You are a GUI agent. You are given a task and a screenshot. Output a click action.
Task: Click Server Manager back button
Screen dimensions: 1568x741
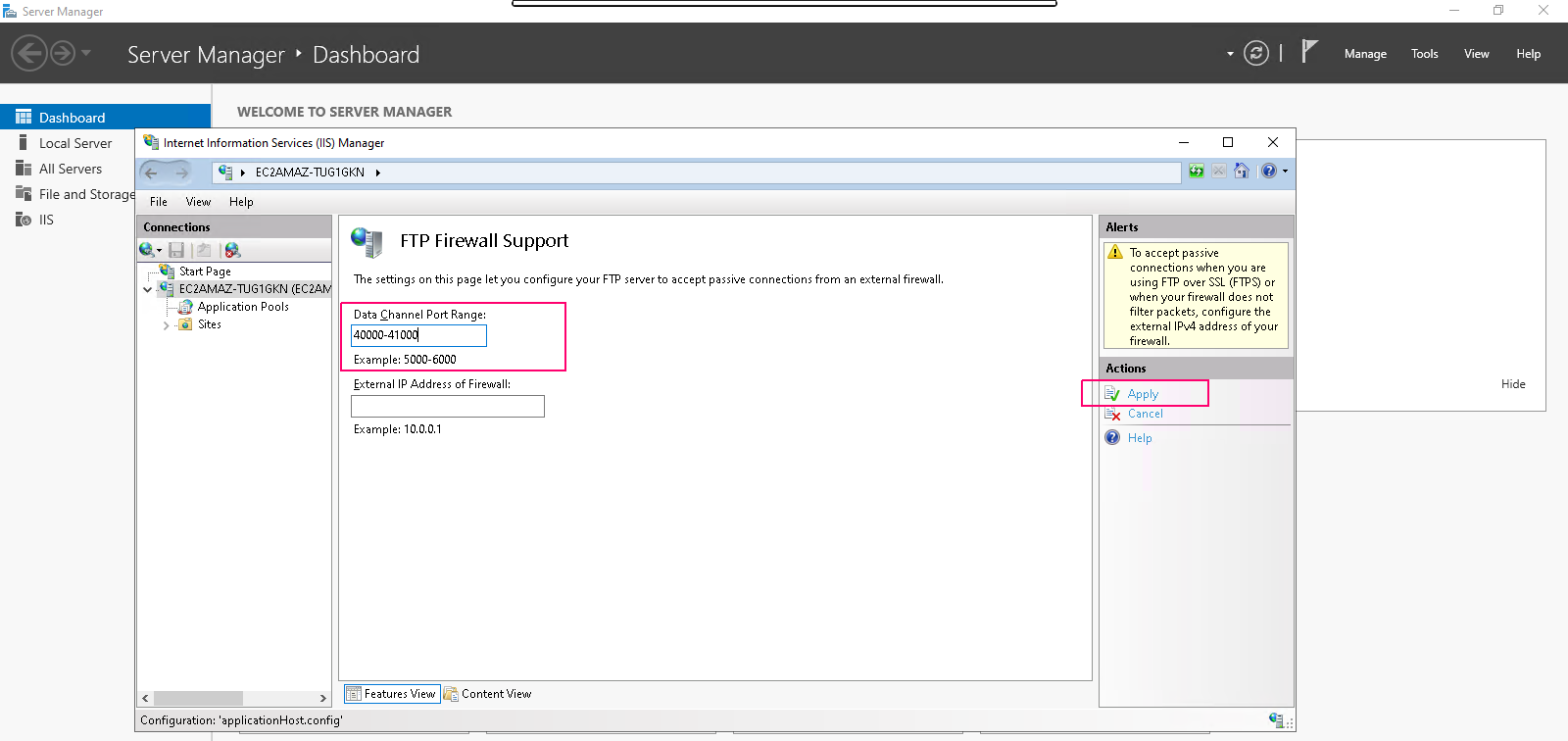(x=29, y=53)
